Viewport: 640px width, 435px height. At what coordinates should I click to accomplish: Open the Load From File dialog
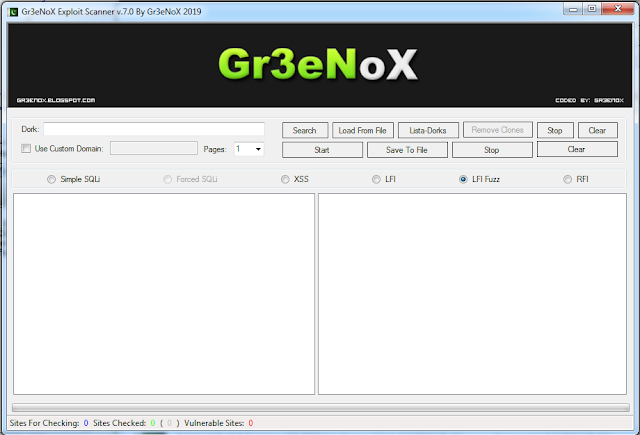coord(362,130)
